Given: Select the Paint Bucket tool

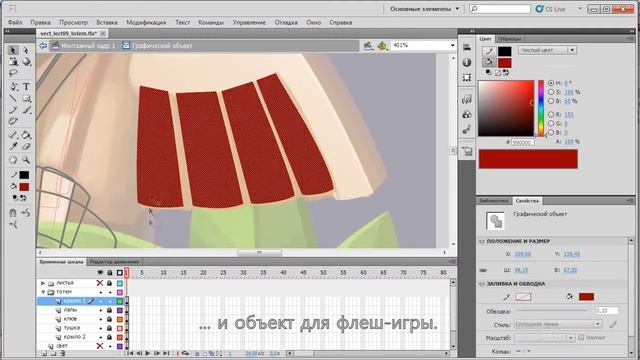Looking at the screenshot, I should click(26, 135).
